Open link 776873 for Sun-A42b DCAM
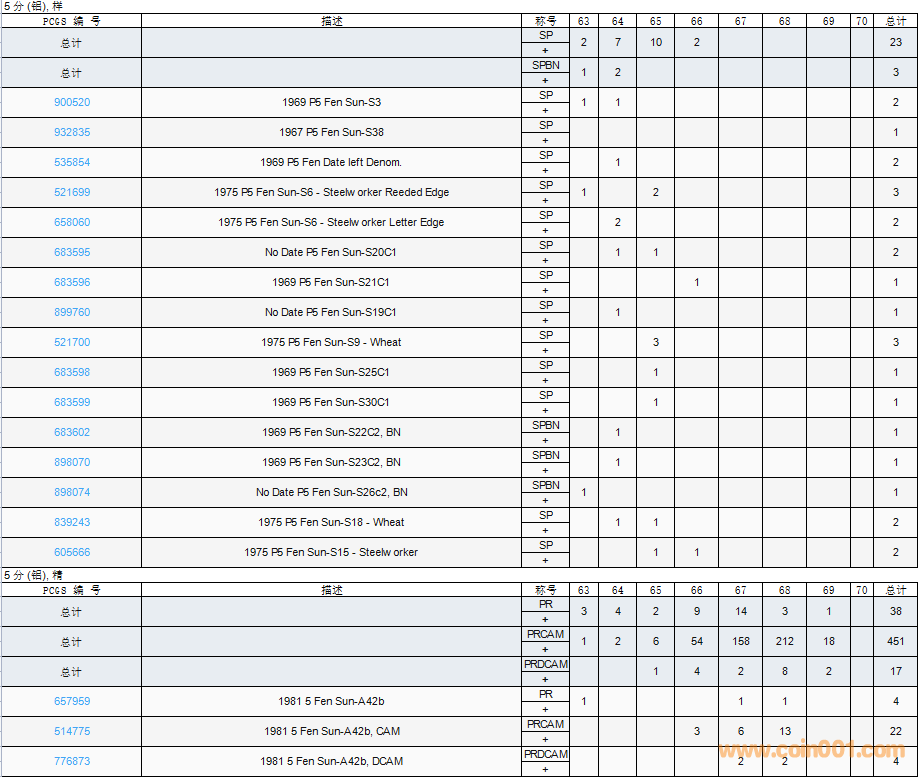 click(72, 761)
